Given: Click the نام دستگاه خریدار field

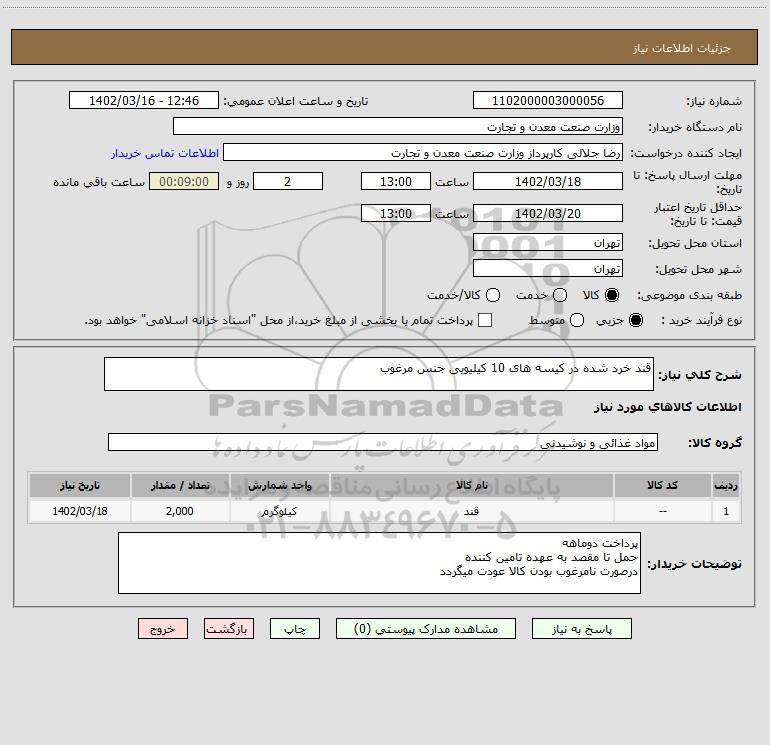Looking at the screenshot, I should pyautogui.click(x=398, y=126).
